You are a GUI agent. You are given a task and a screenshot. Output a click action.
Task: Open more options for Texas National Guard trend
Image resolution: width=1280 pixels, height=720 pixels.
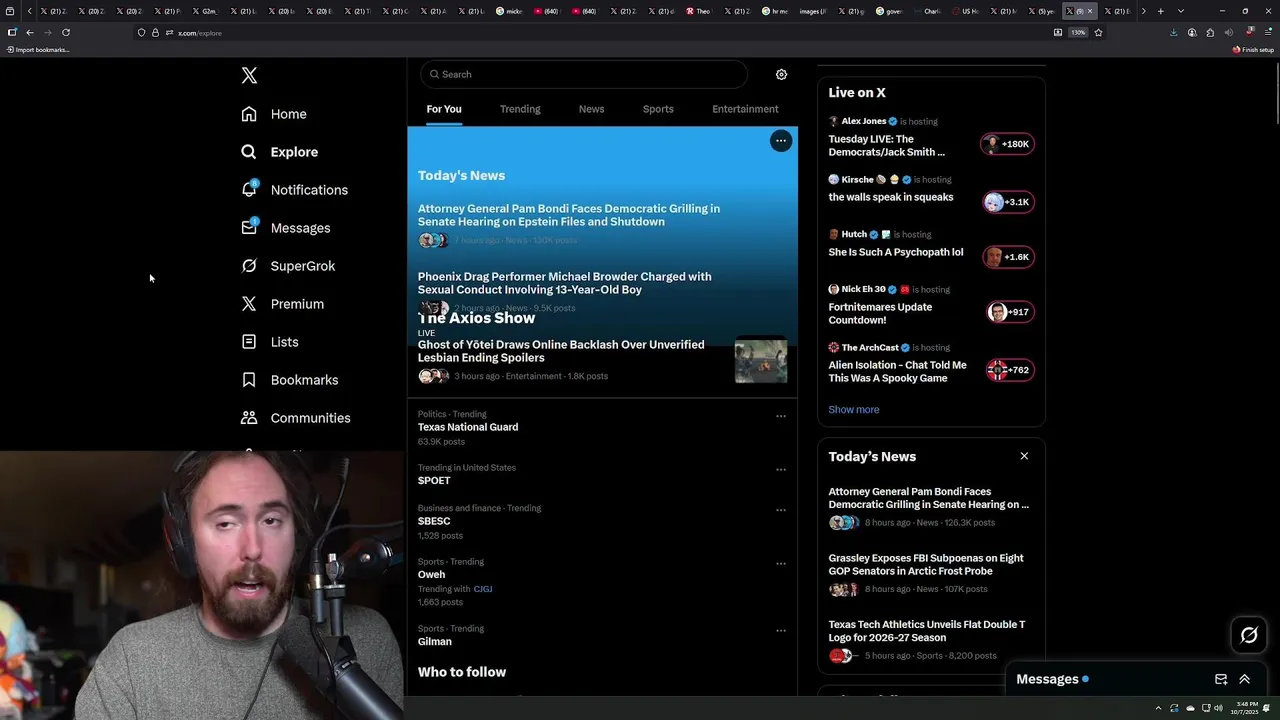[781, 416]
